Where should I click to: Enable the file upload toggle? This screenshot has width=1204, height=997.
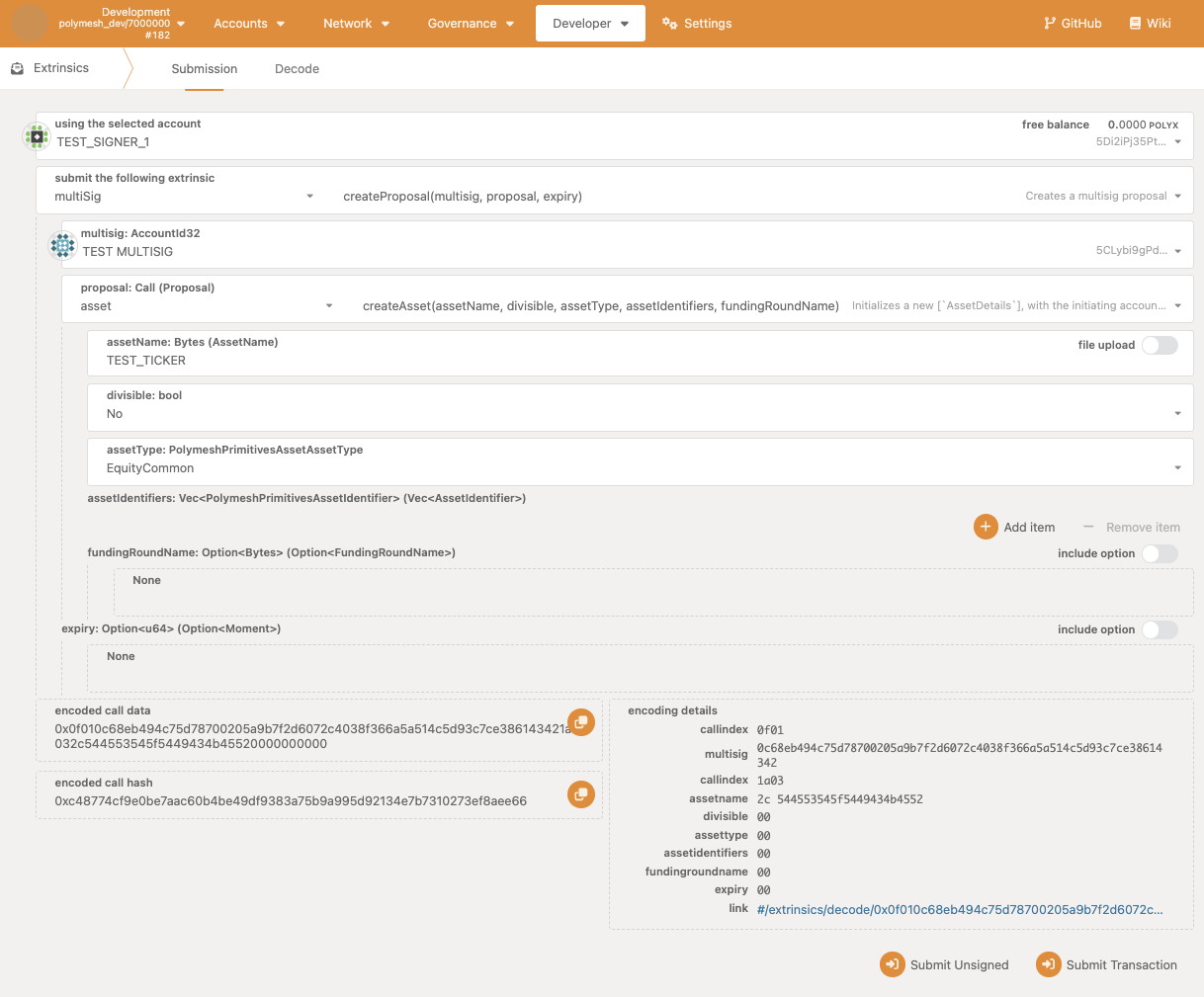pyautogui.click(x=1160, y=345)
